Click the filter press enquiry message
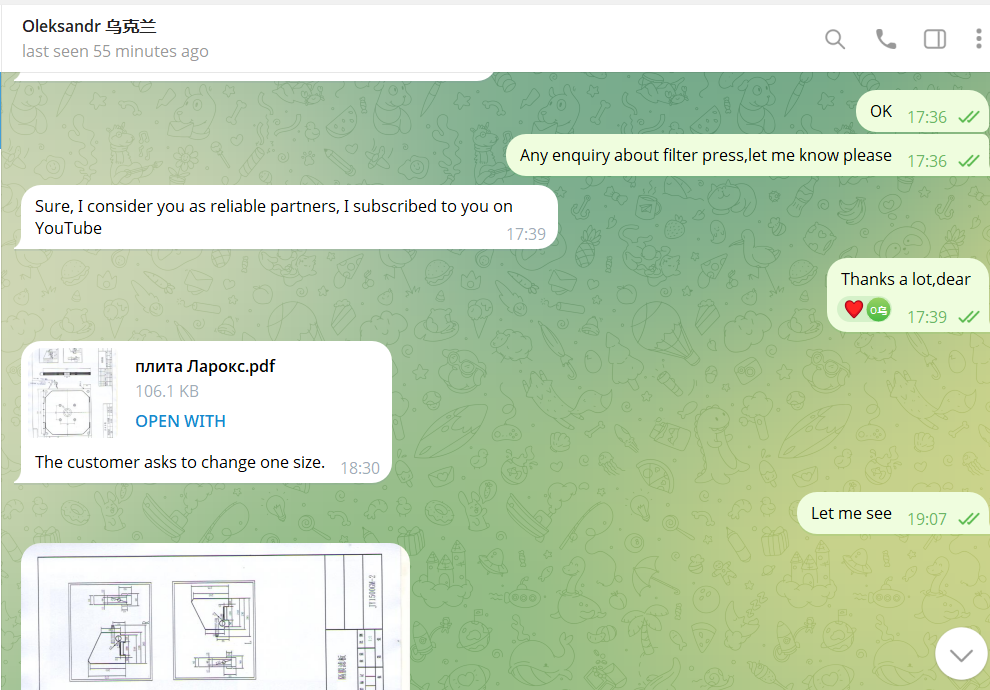 pos(705,156)
